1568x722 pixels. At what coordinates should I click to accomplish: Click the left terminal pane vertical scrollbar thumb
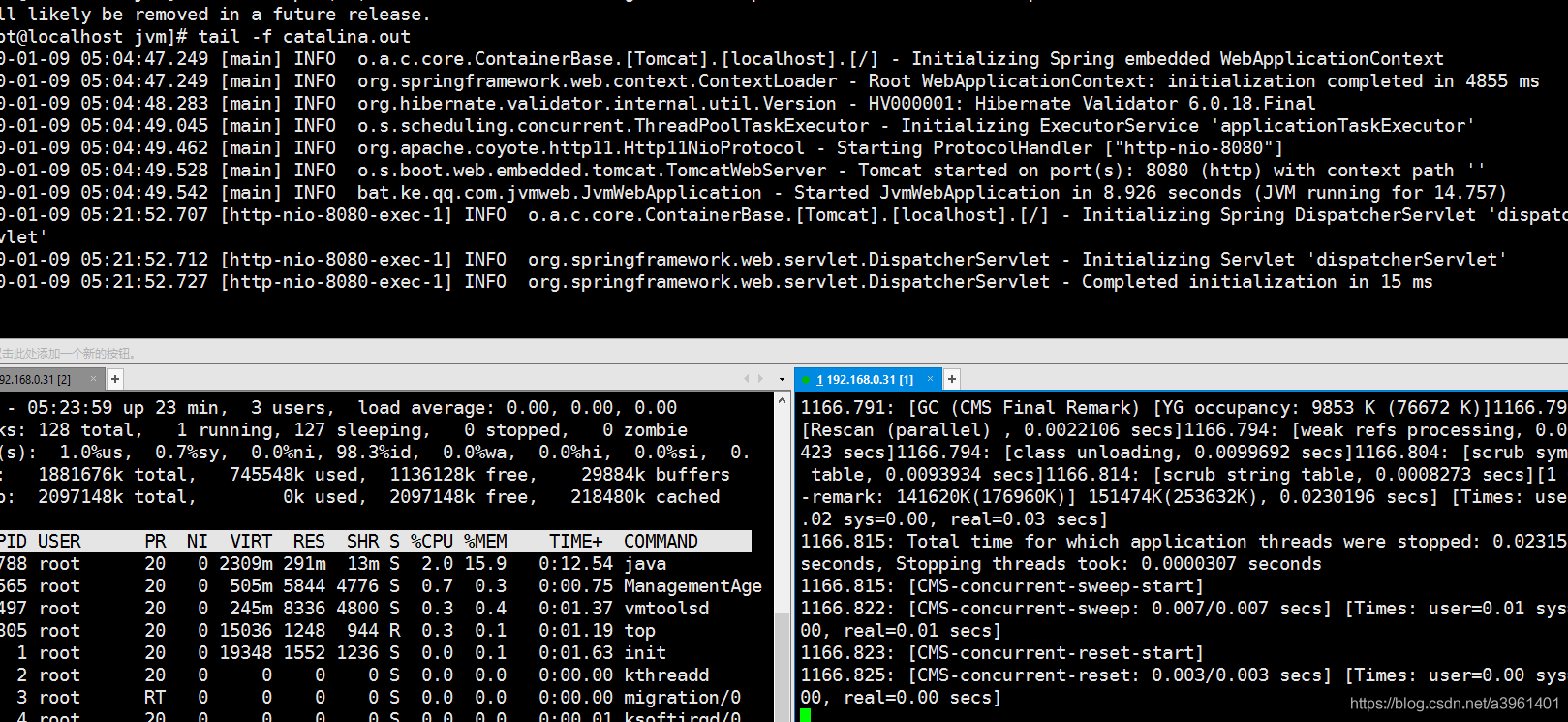(x=783, y=669)
